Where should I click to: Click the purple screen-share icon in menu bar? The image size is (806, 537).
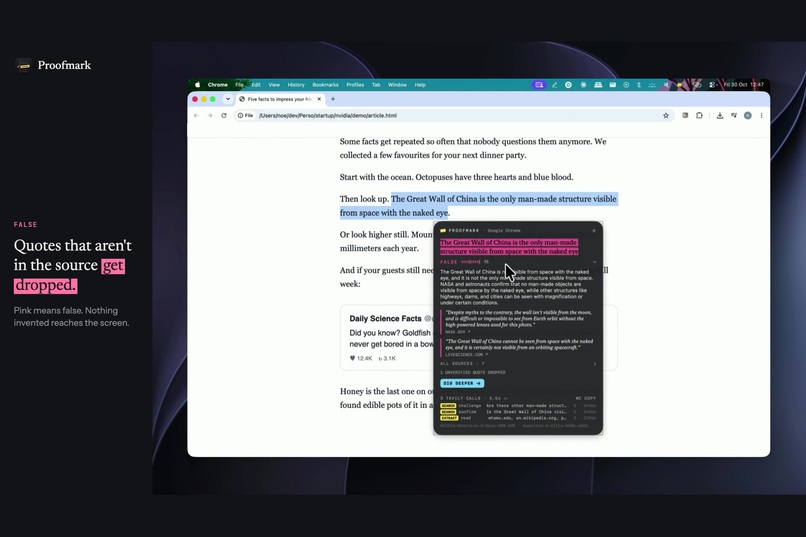pos(539,85)
